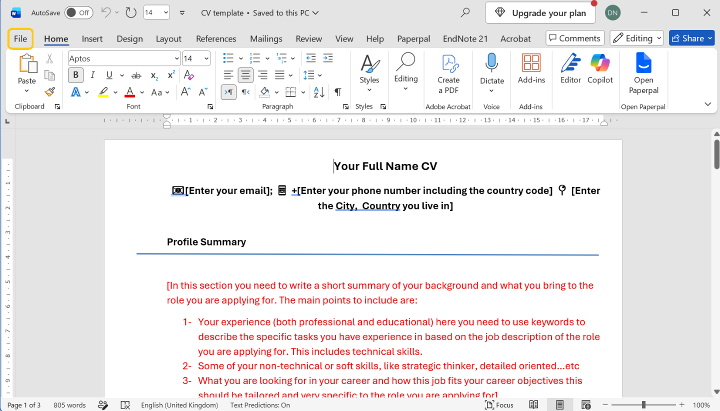Select the Format Painter brush
Image resolution: width=720 pixels, height=411 pixels.
[50, 92]
